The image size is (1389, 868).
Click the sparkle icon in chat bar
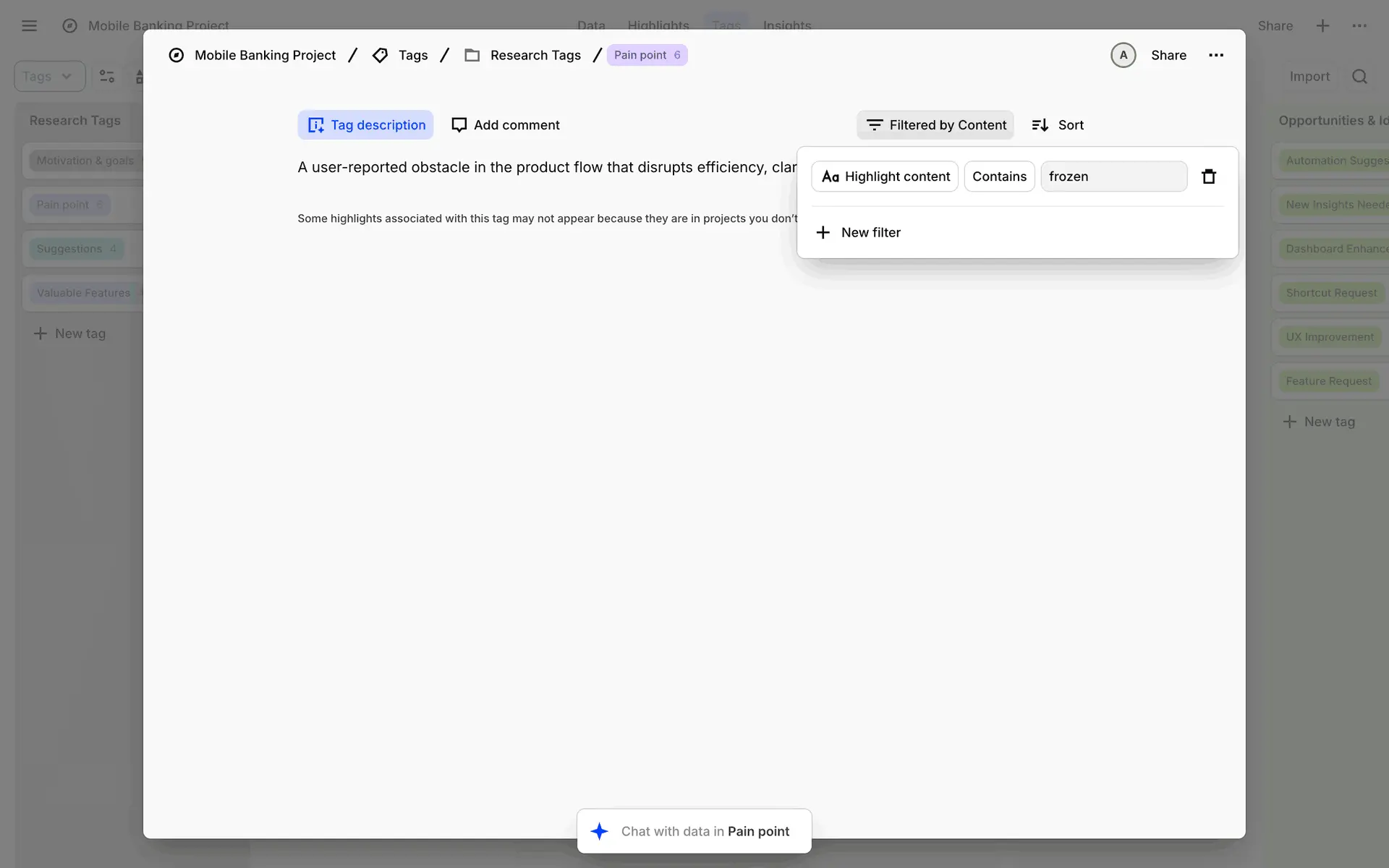point(599,831)
